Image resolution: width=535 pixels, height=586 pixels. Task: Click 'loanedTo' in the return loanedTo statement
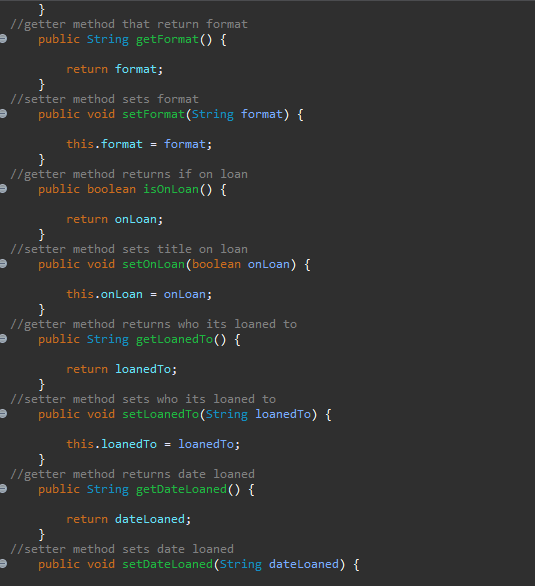143,369
